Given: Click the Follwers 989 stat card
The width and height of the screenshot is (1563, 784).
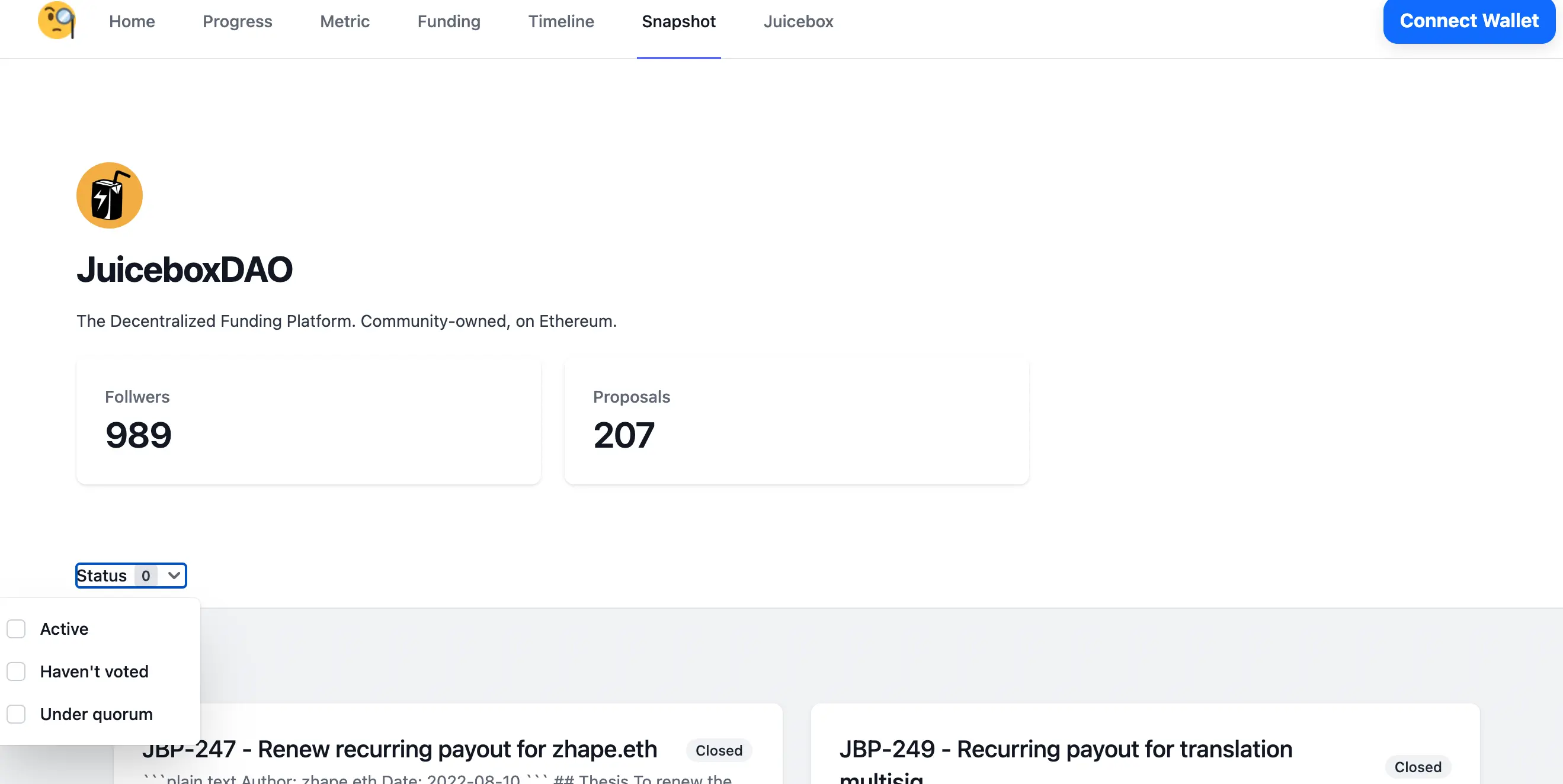Looking at the screenshot, I should [x=308, y=422].
